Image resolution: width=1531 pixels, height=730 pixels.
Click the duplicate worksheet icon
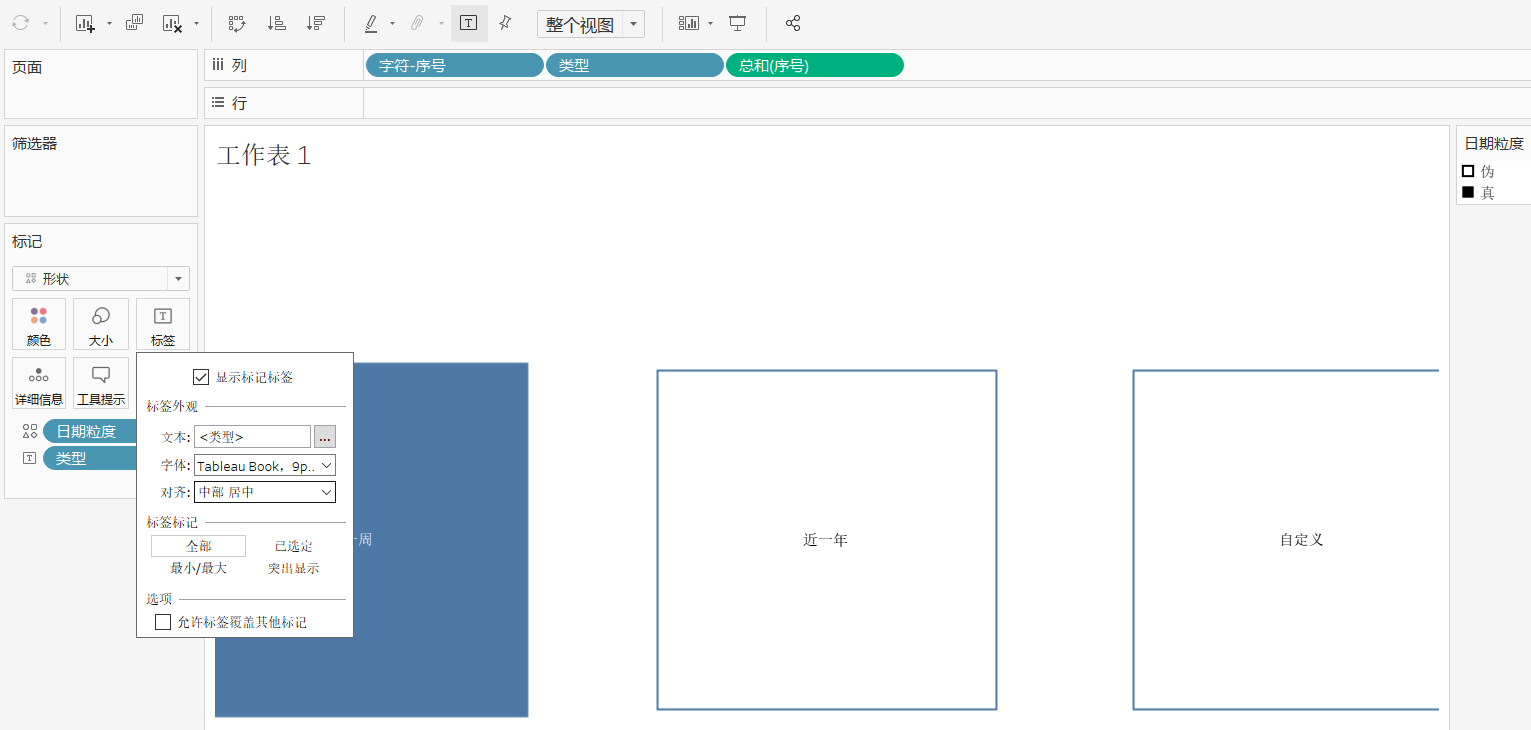[134, 23]
